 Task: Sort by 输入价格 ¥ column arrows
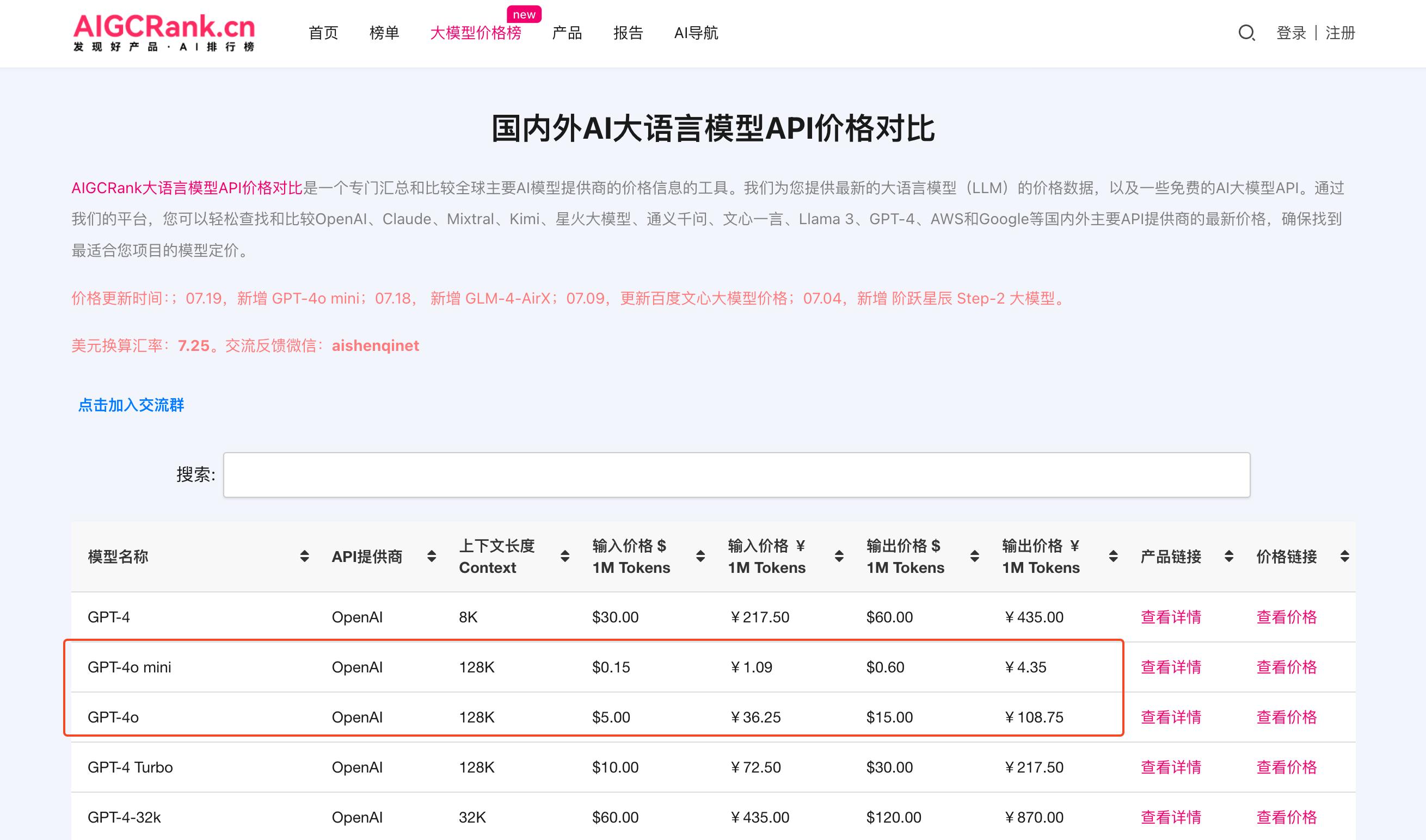pos(839,557)
